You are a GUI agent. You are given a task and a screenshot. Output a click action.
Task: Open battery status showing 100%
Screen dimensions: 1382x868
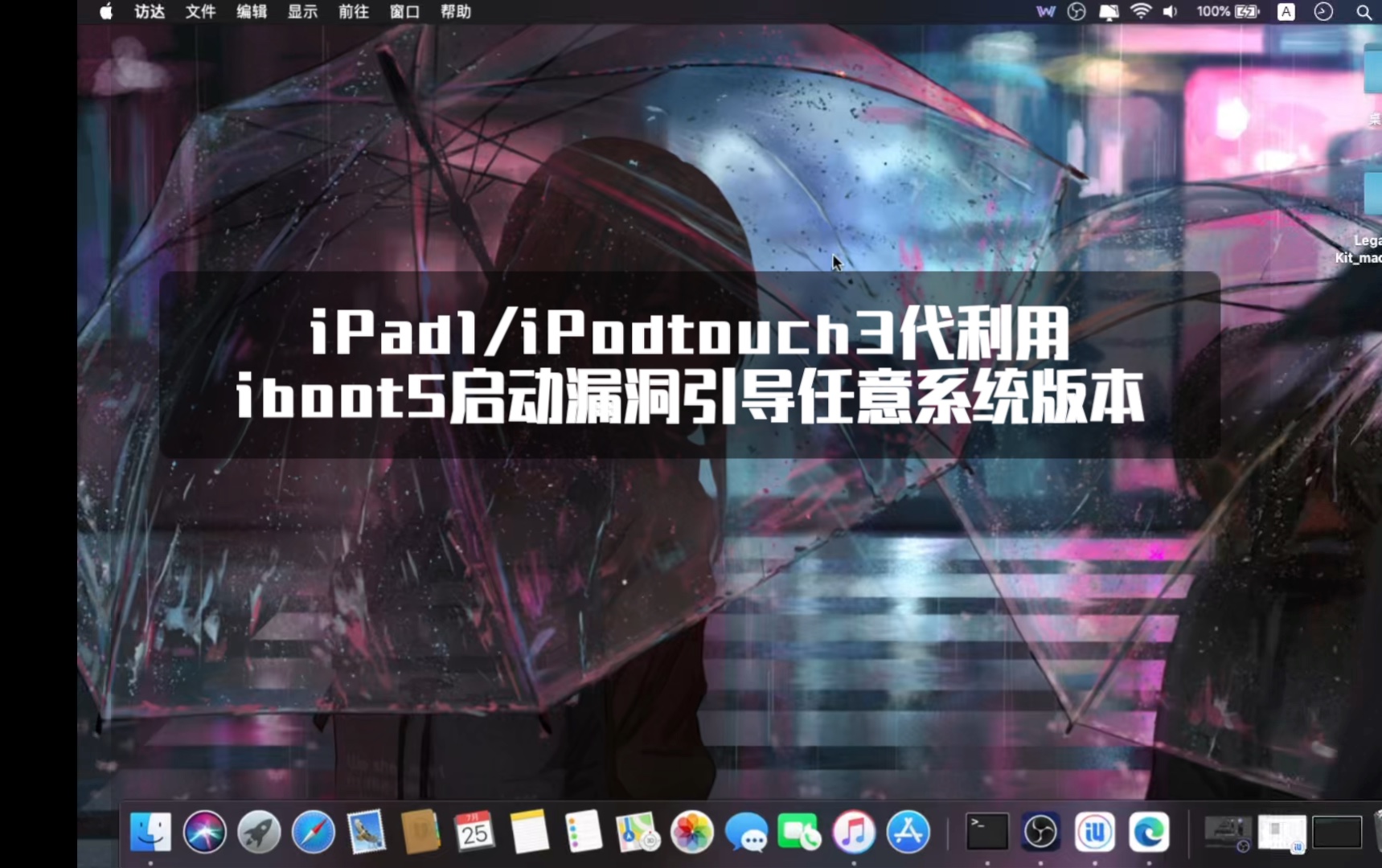click(1228, 11)
